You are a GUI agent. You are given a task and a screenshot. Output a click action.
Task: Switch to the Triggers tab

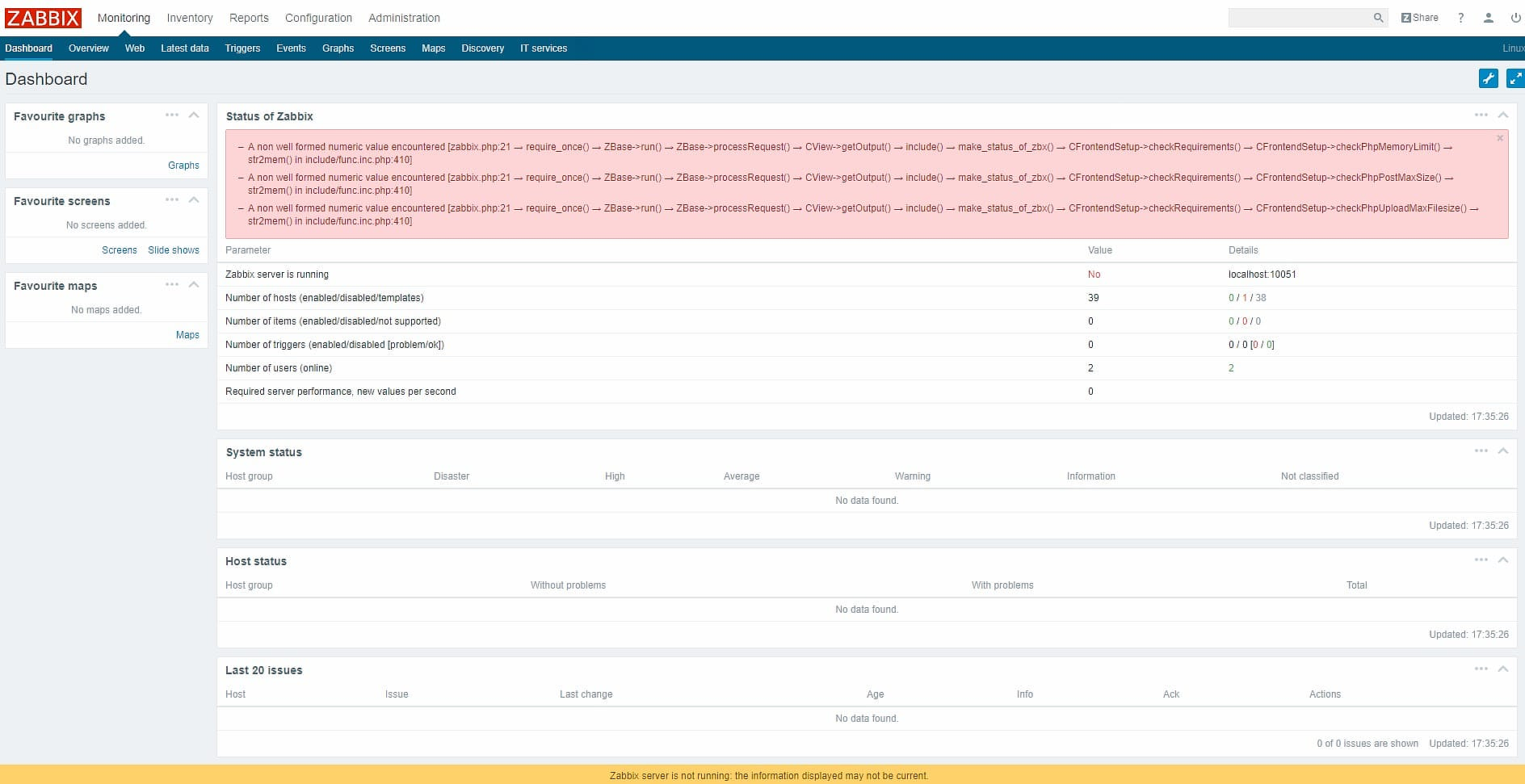[242, 48]
